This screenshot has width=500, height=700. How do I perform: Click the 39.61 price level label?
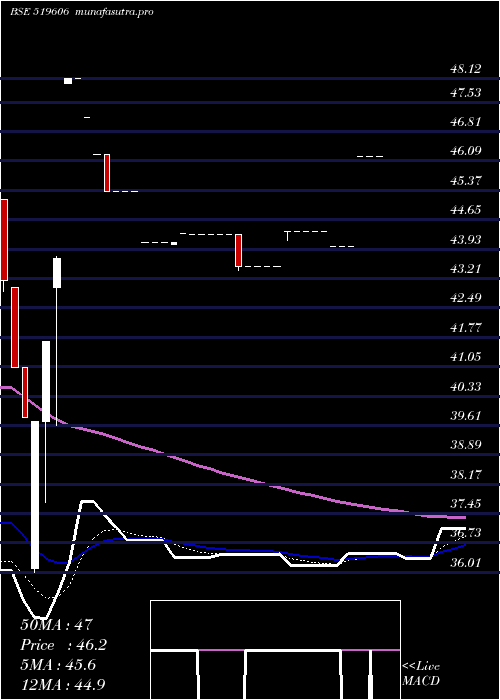(466, 416)
